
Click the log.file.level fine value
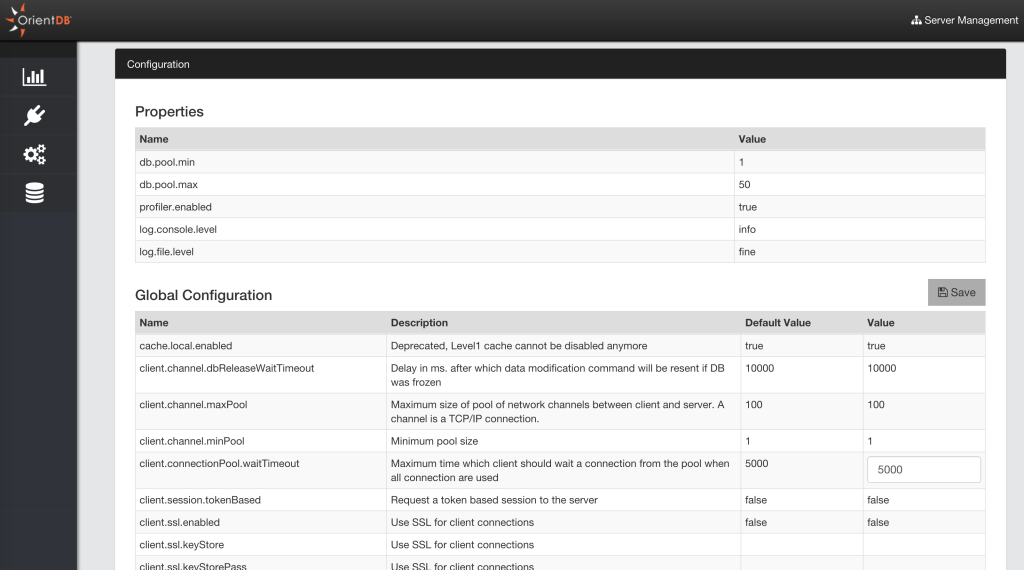click(x=747, y=252)
